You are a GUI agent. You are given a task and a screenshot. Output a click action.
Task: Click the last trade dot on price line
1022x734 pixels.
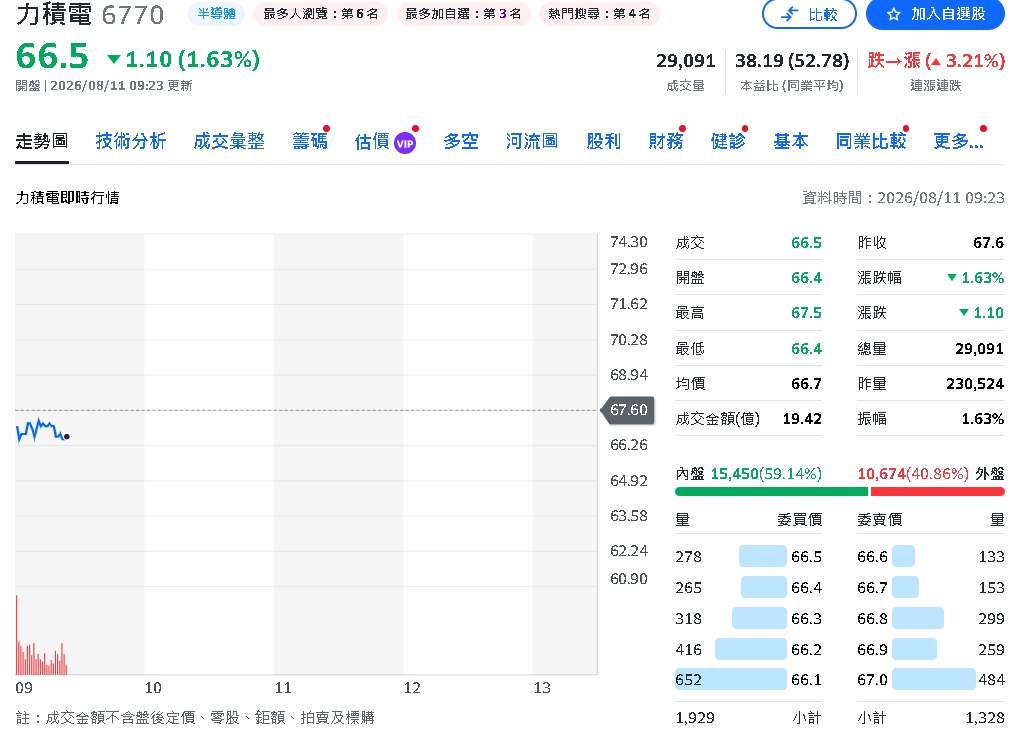(66, 437)
